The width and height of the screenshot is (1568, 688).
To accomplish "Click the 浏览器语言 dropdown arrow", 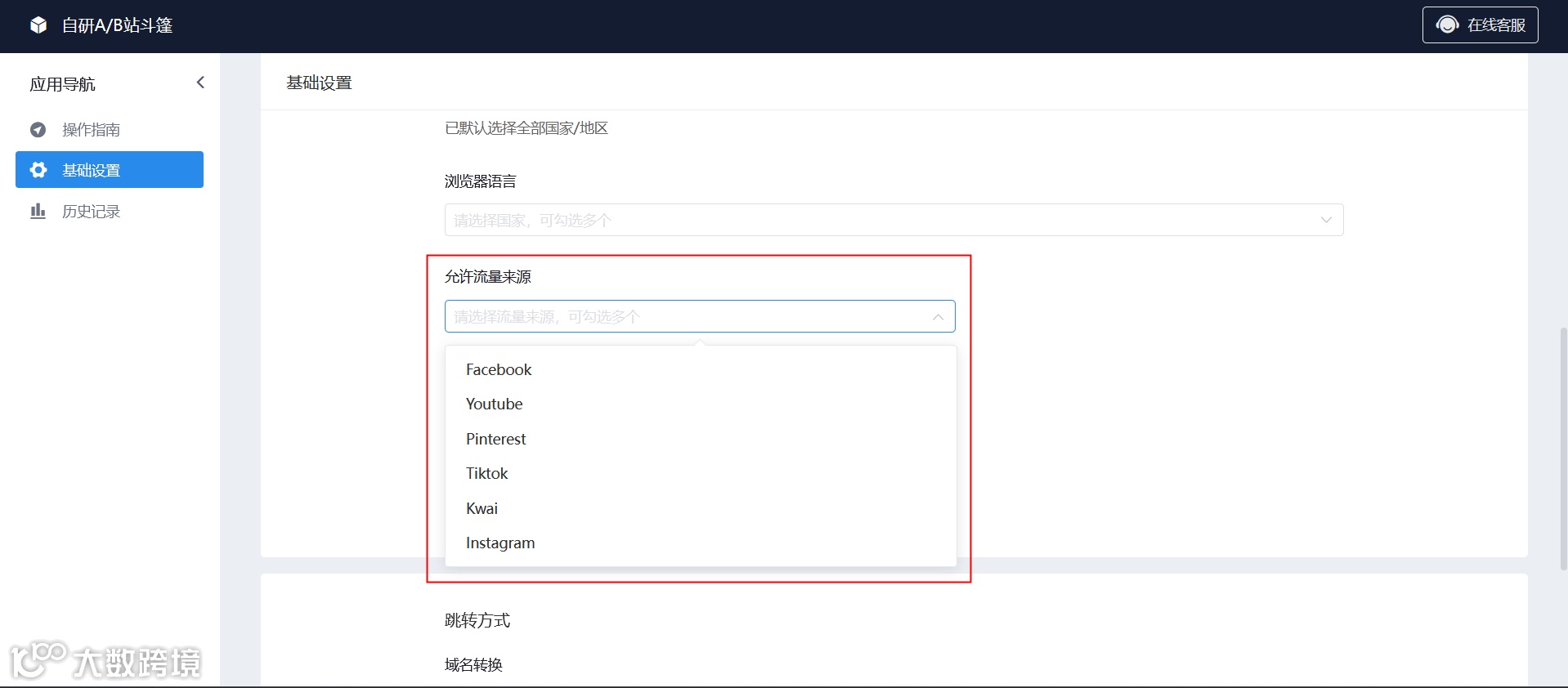I will tap(1326, 220).
